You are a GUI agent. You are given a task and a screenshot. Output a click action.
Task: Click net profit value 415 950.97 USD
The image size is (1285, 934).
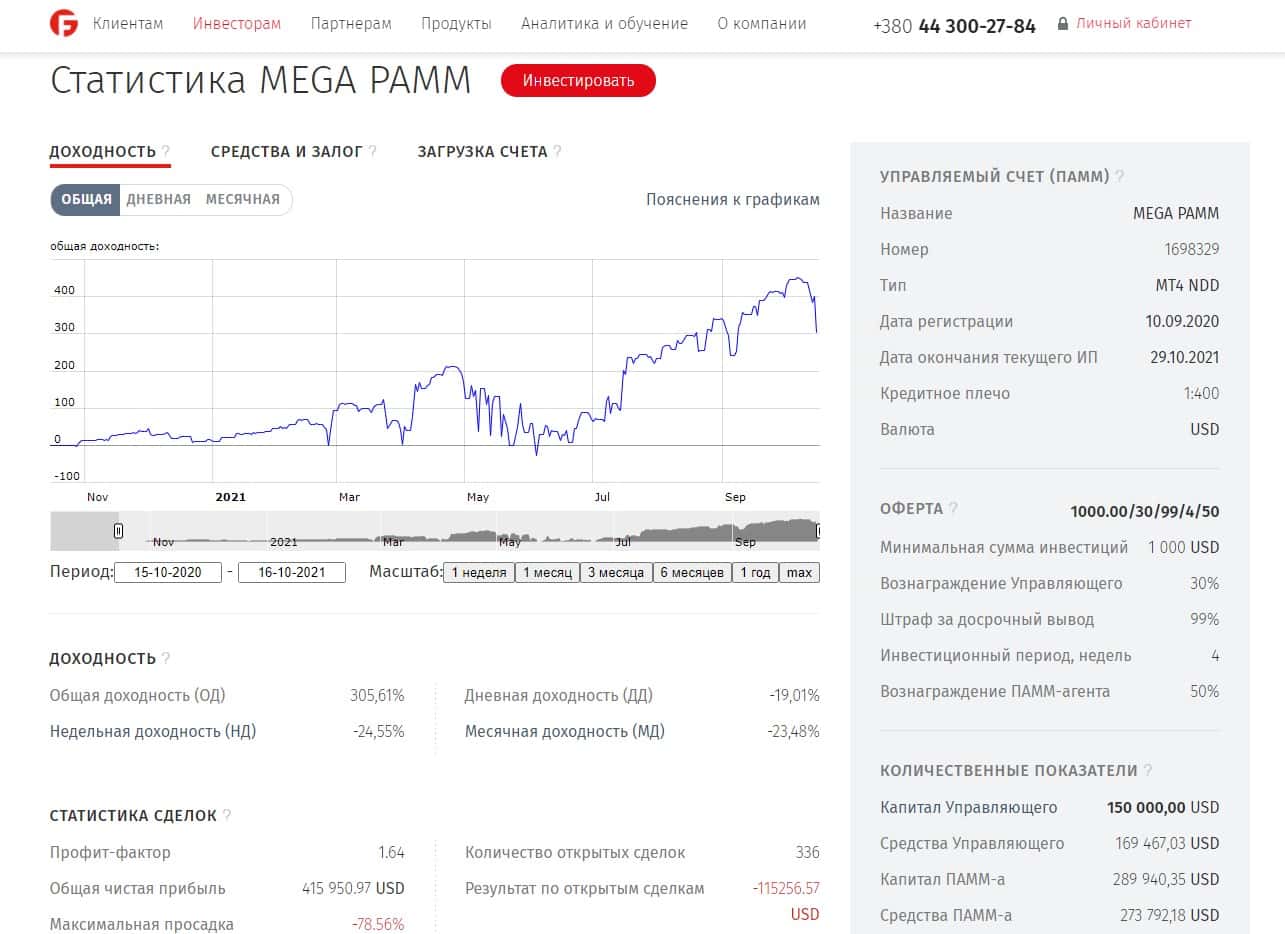(353, 889)
